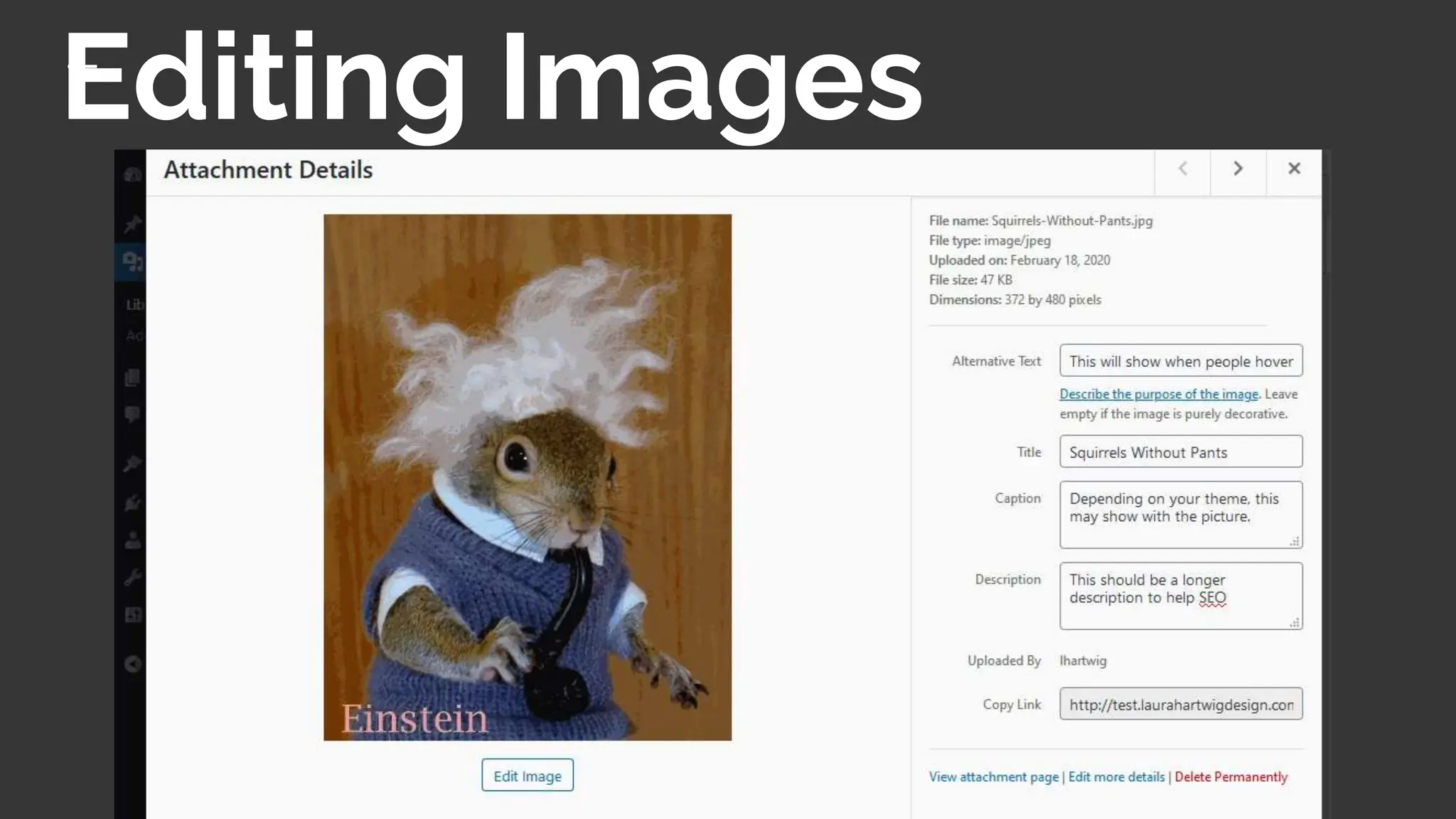Viewport: 1456px width, 819px height.
Task: Click the 'Caption' field label
Action: pyautogui.click(x=1017, y=498)
